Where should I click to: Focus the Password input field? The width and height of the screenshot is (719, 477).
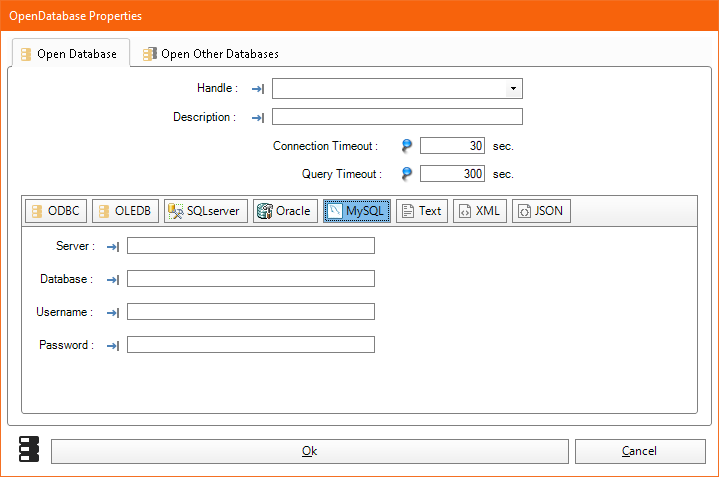point(251,344)
